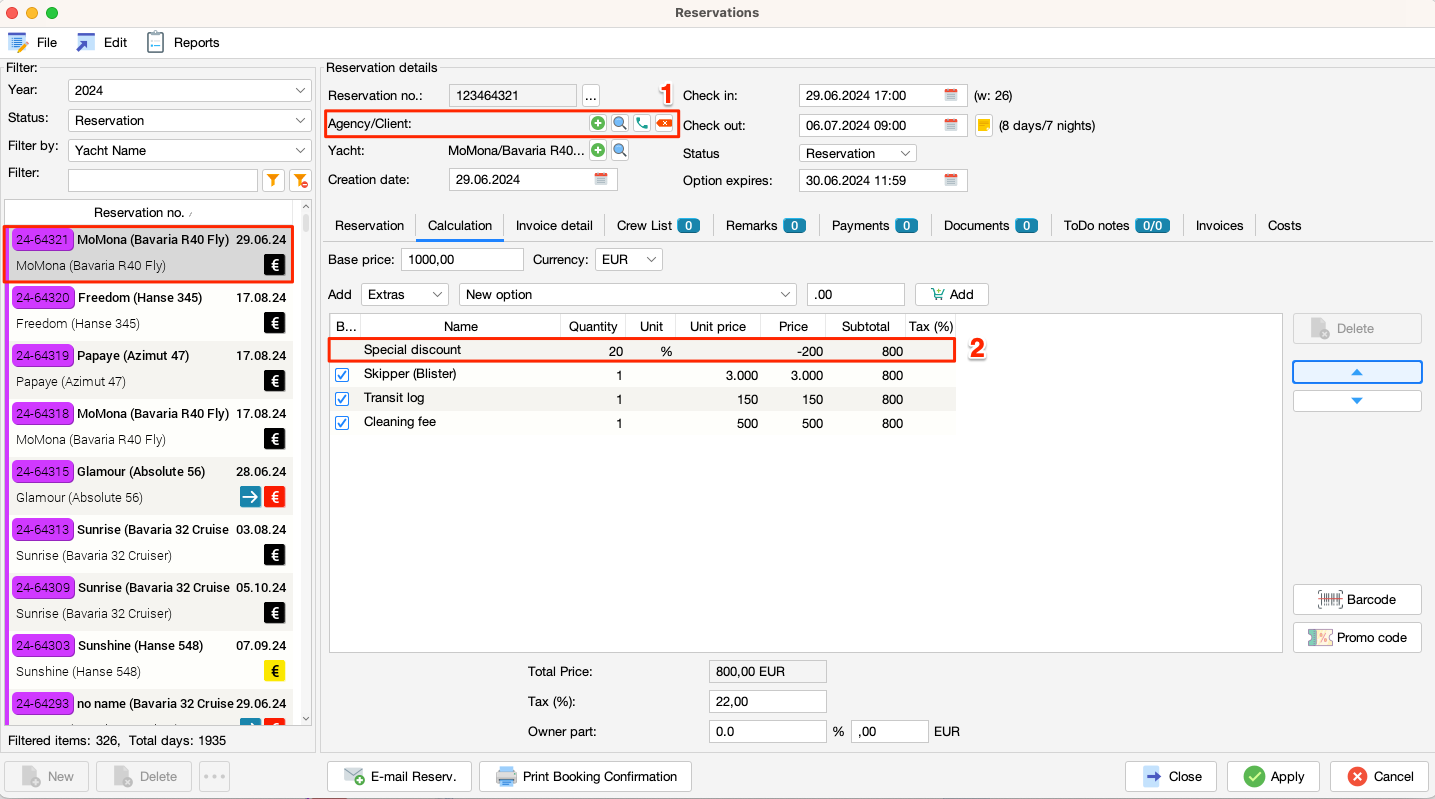Select reservation 24-64303 Sunshine (Hanse 548)
This screenshot has width=1435, height=799.
pyautogui.click(x=150, y=658)
